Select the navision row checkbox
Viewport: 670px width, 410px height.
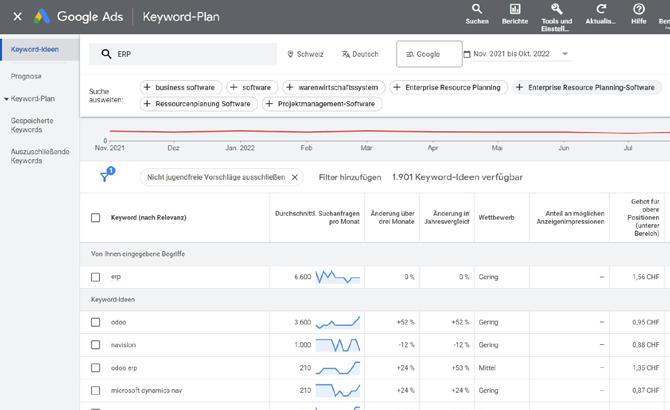click(96, 344)
